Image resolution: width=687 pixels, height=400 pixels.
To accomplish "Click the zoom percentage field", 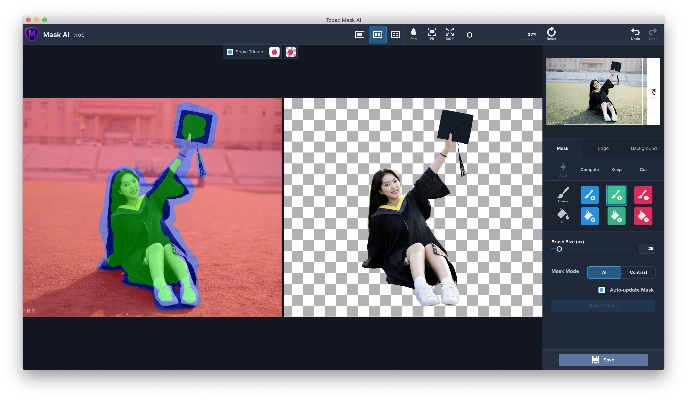I will pyautogui.click(x=531, y=35).
